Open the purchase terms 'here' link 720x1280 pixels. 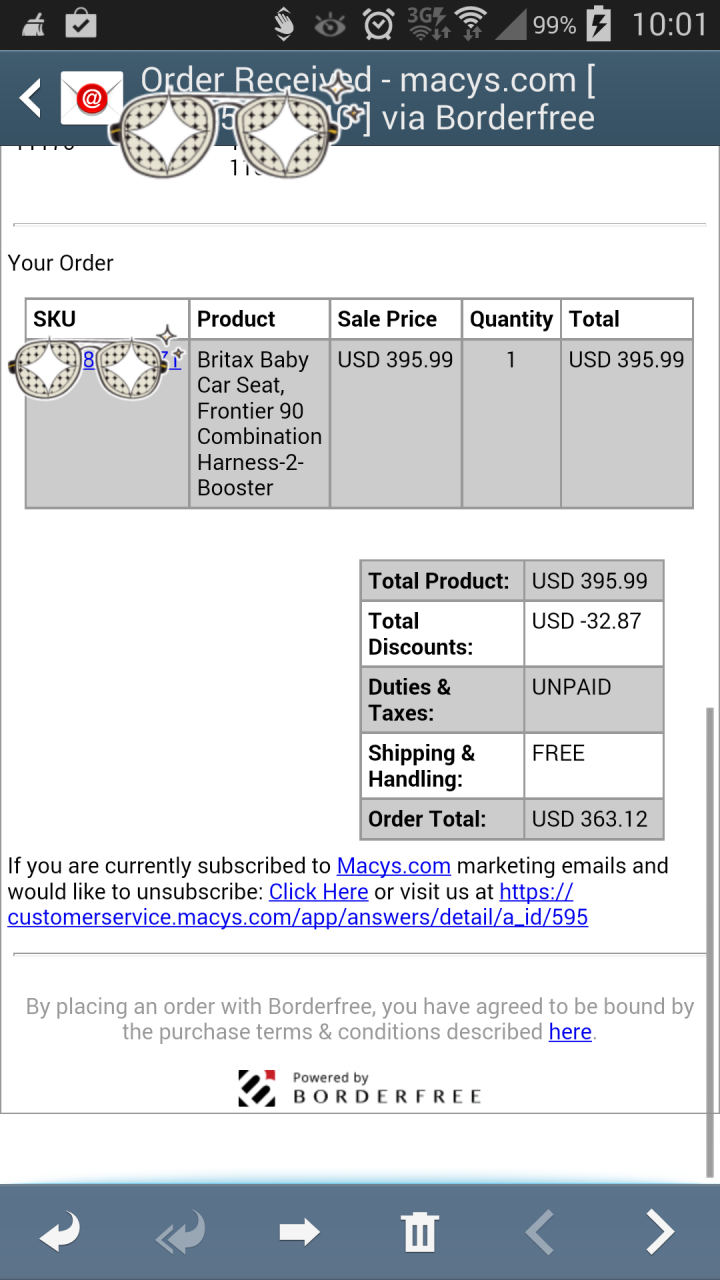pyautogui.click(x=570, y=1032)
